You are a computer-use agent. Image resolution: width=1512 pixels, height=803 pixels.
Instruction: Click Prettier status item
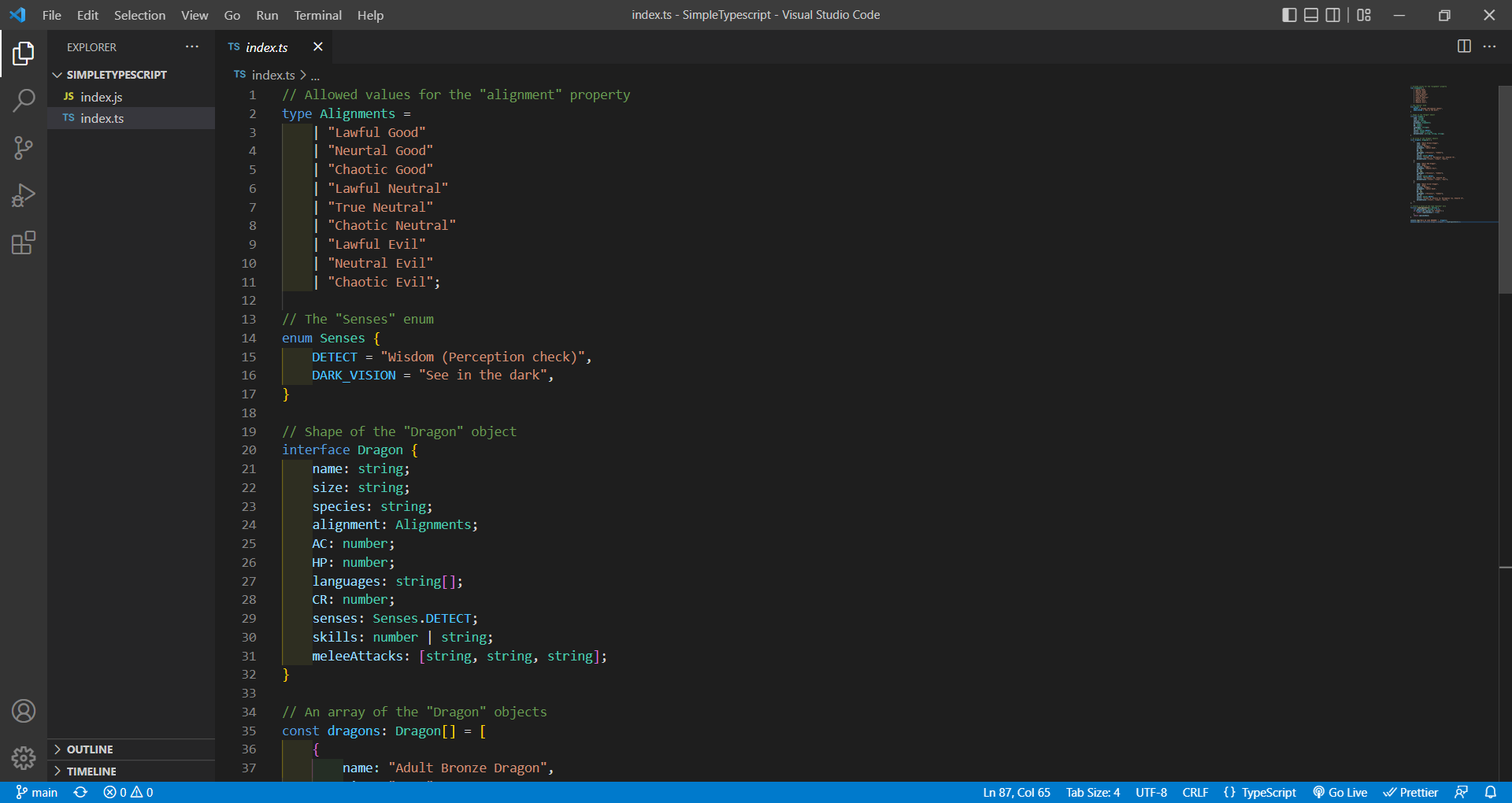click(1410, 792)
